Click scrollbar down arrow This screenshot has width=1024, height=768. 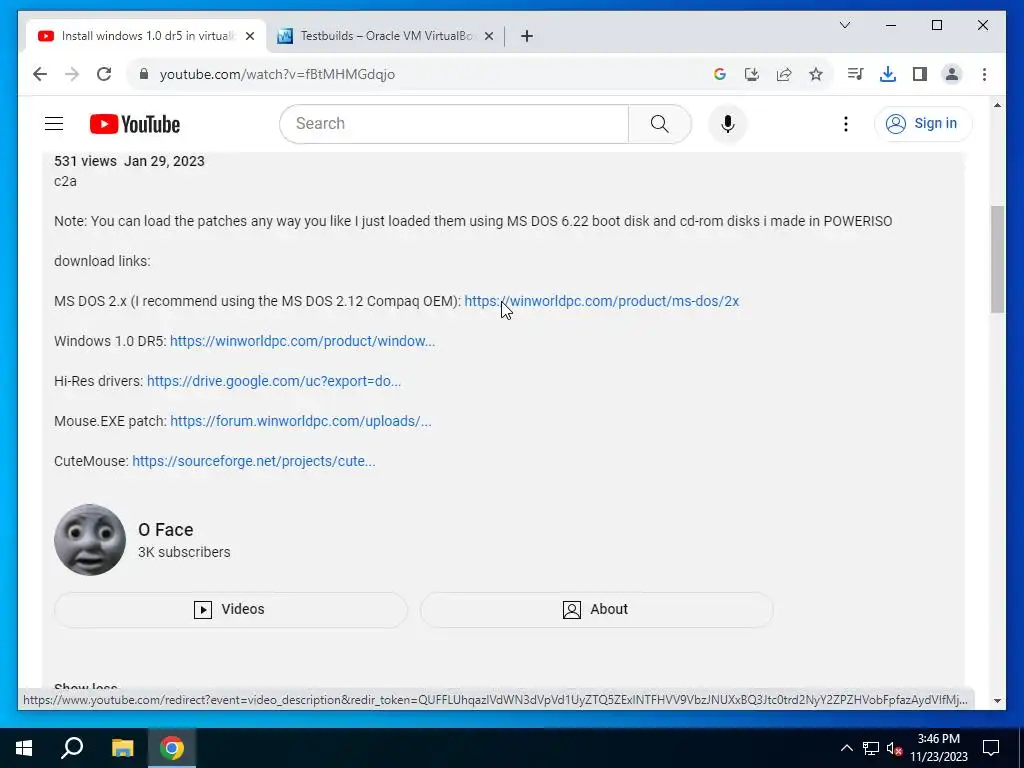(997, 701)
